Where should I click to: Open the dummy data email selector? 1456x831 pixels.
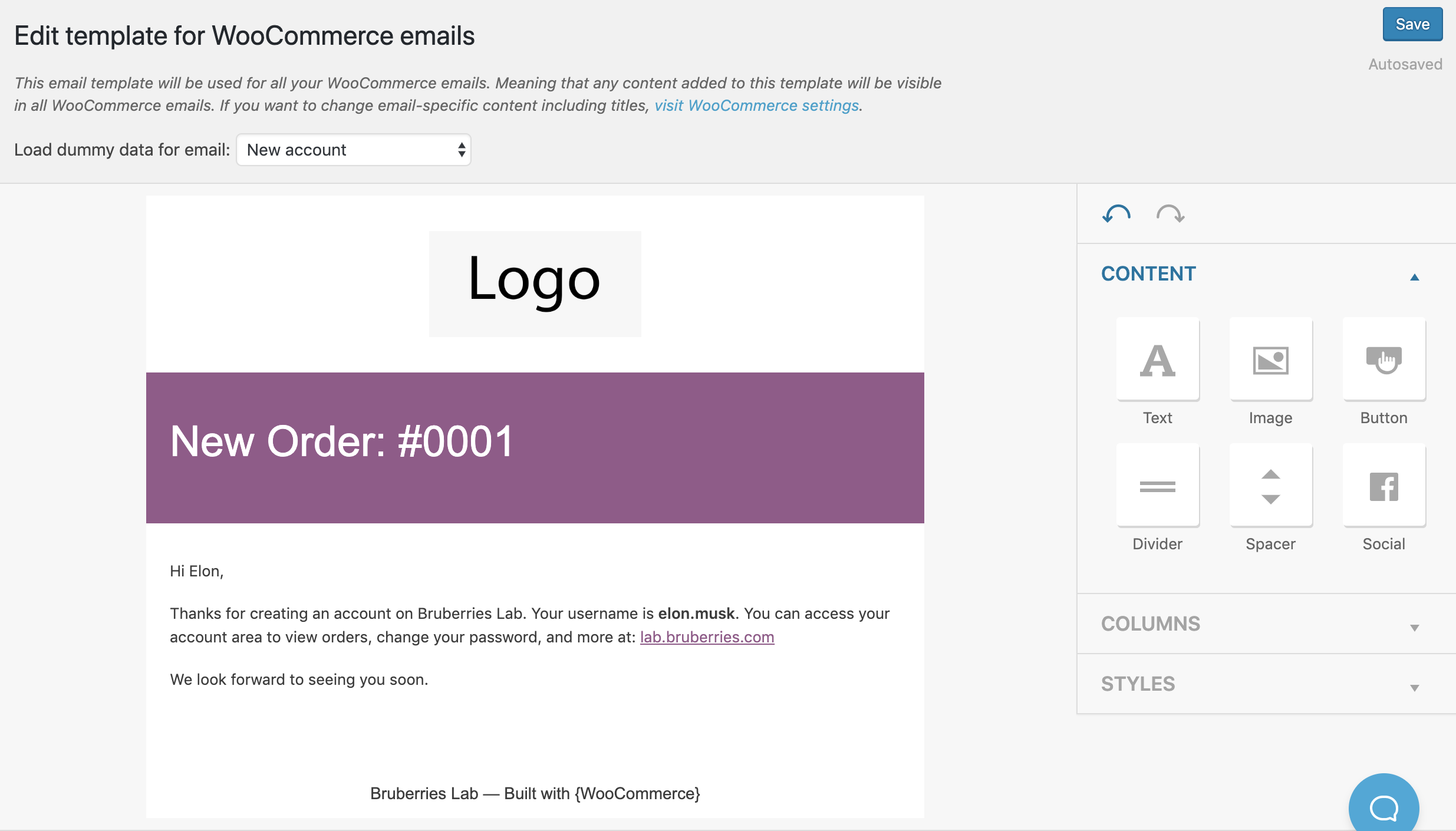(x=353, y=150)
